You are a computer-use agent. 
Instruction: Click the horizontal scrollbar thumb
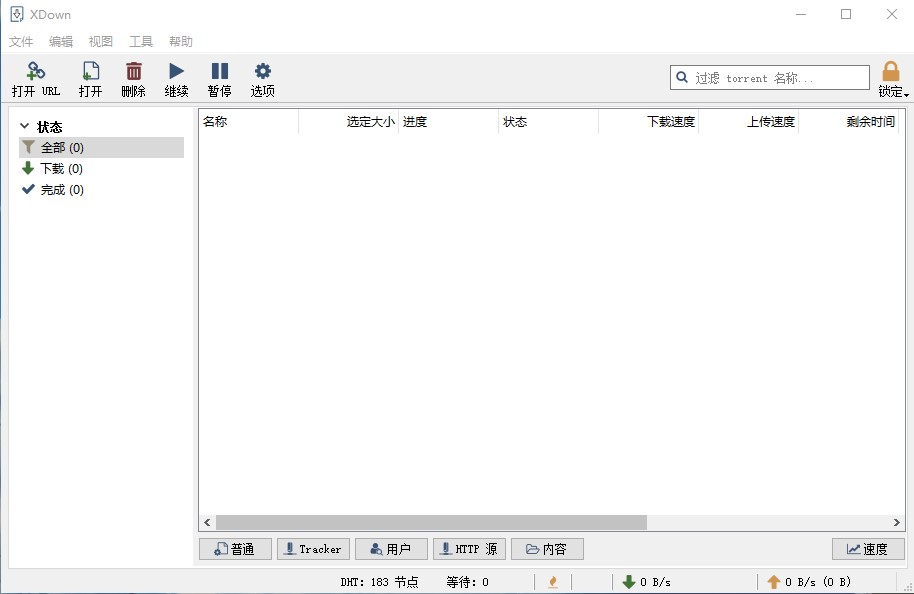tap(431, 522)
